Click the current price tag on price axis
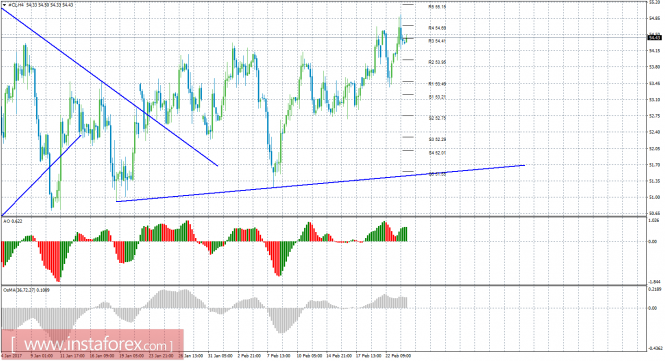The height and width of the screenshot is (361, 665). pos(655,38)
